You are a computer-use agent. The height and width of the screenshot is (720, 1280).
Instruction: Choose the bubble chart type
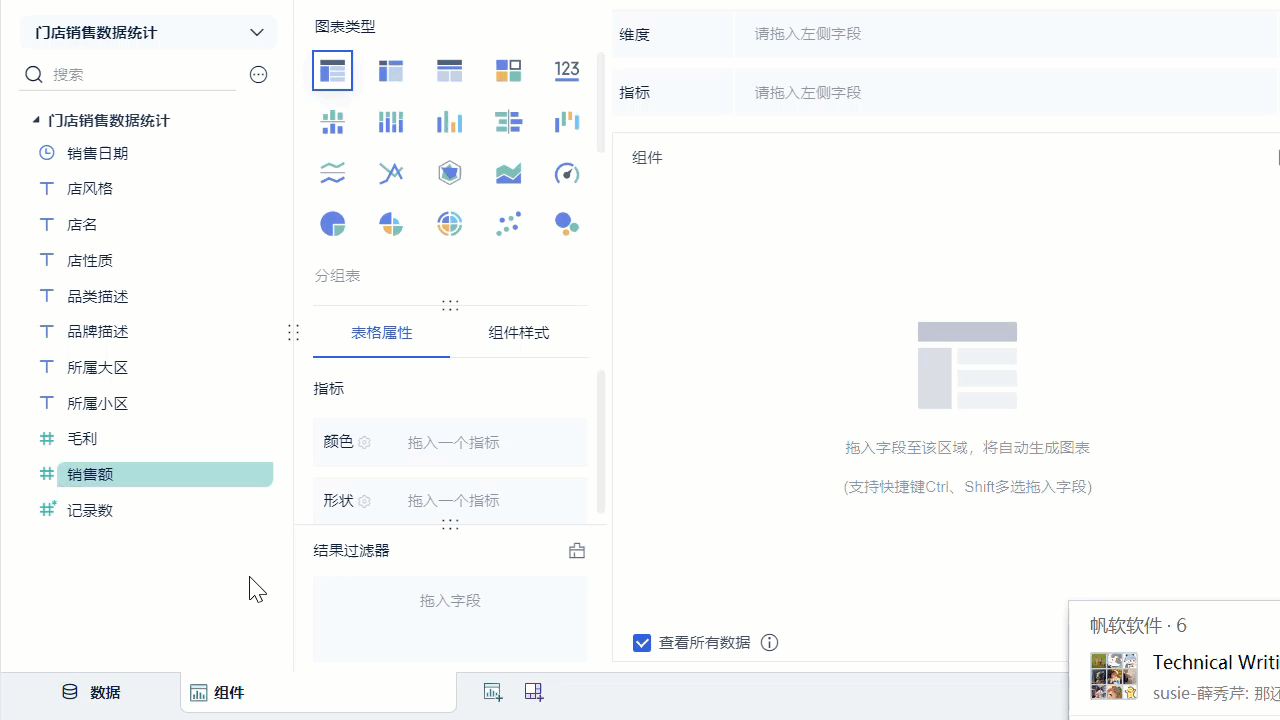pos(566,223)
